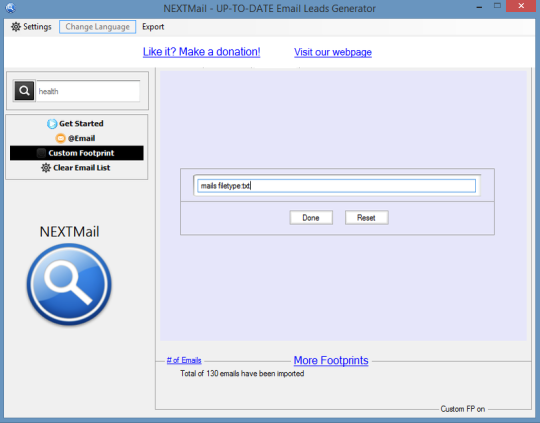Click the Get Started play icon

coord(52,124)
